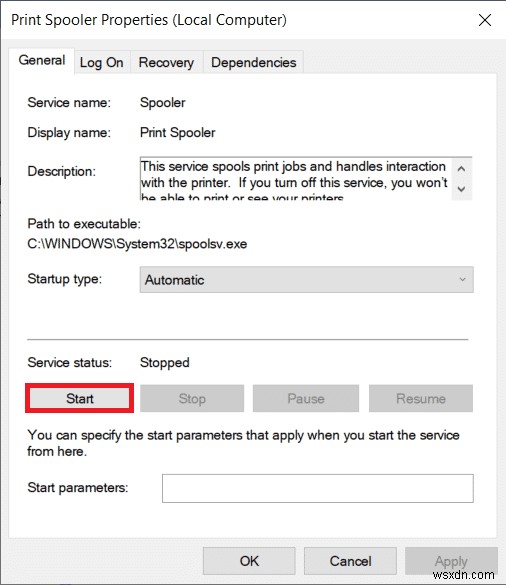Click the Apply button
506x585 pixels.
[451, 561]
